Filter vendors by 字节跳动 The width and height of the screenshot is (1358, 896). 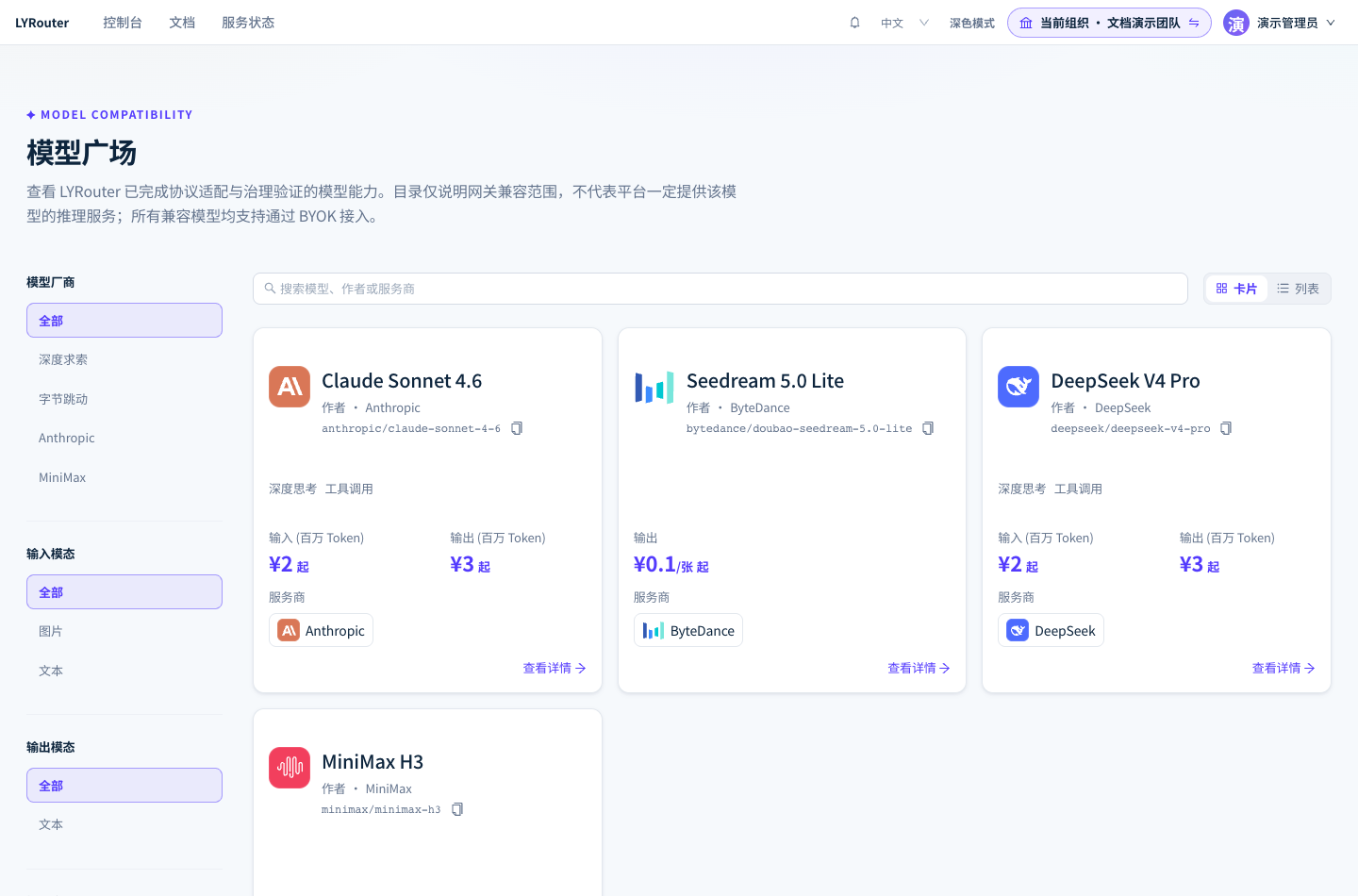(x=124, y=399)
